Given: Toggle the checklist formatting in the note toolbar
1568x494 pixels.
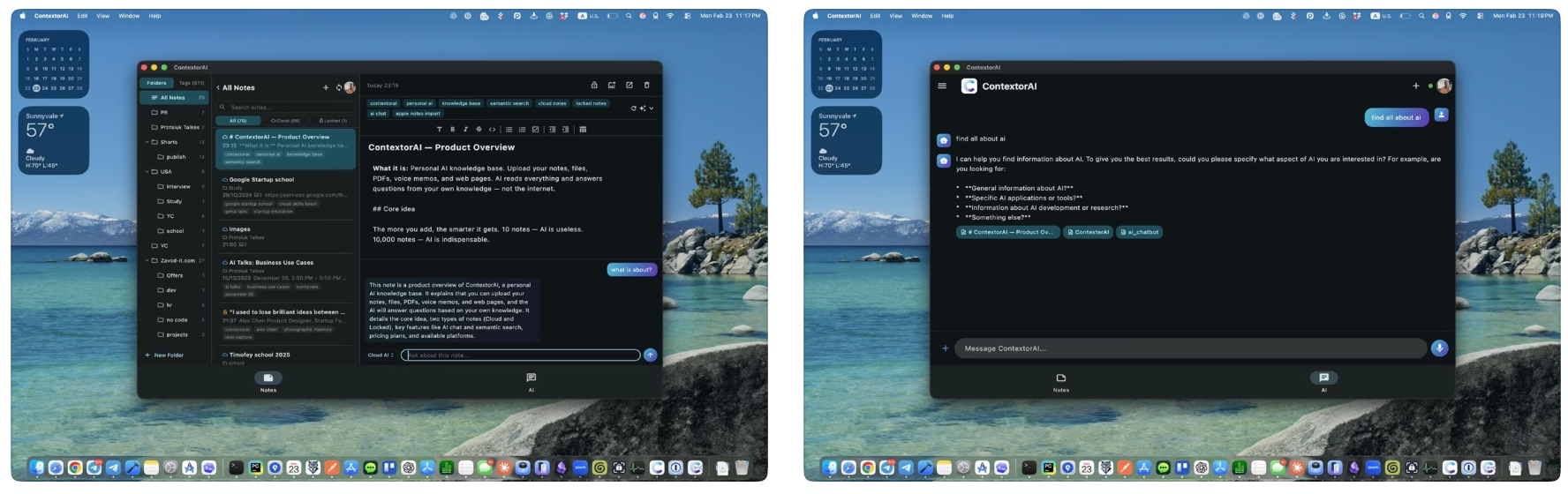Looking at the screenshot, I should [535, 130].
